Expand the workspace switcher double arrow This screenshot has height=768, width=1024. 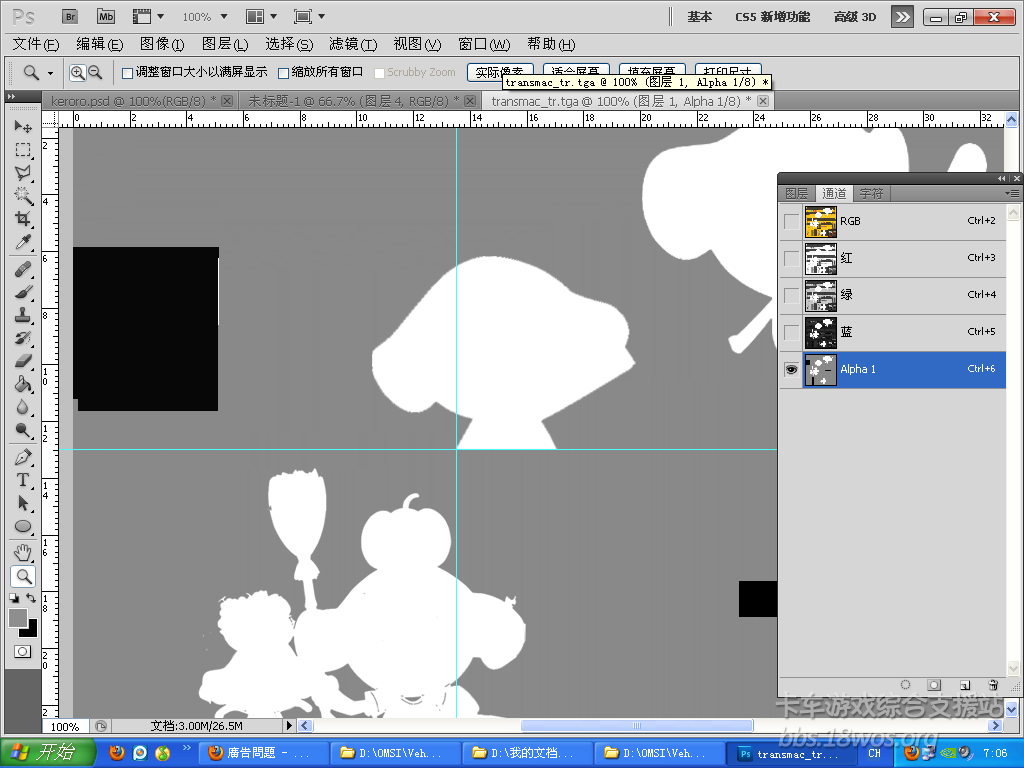(902, 17)
